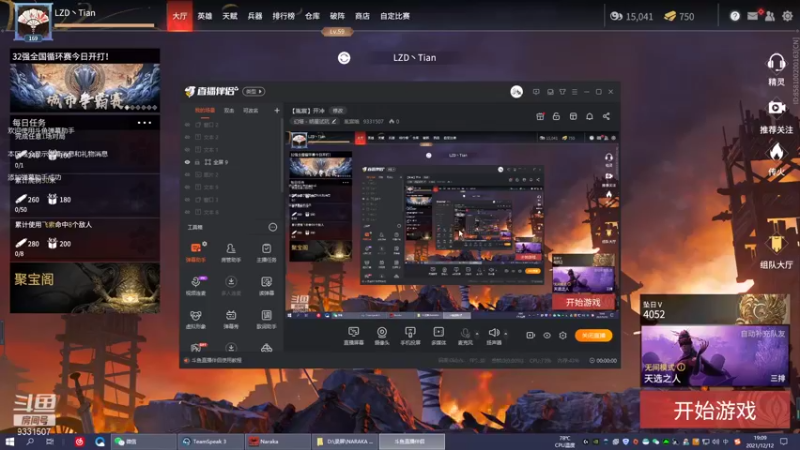Open the 视频连麦 tool
This screenshot has height=450, width=800.
[195, 286]
